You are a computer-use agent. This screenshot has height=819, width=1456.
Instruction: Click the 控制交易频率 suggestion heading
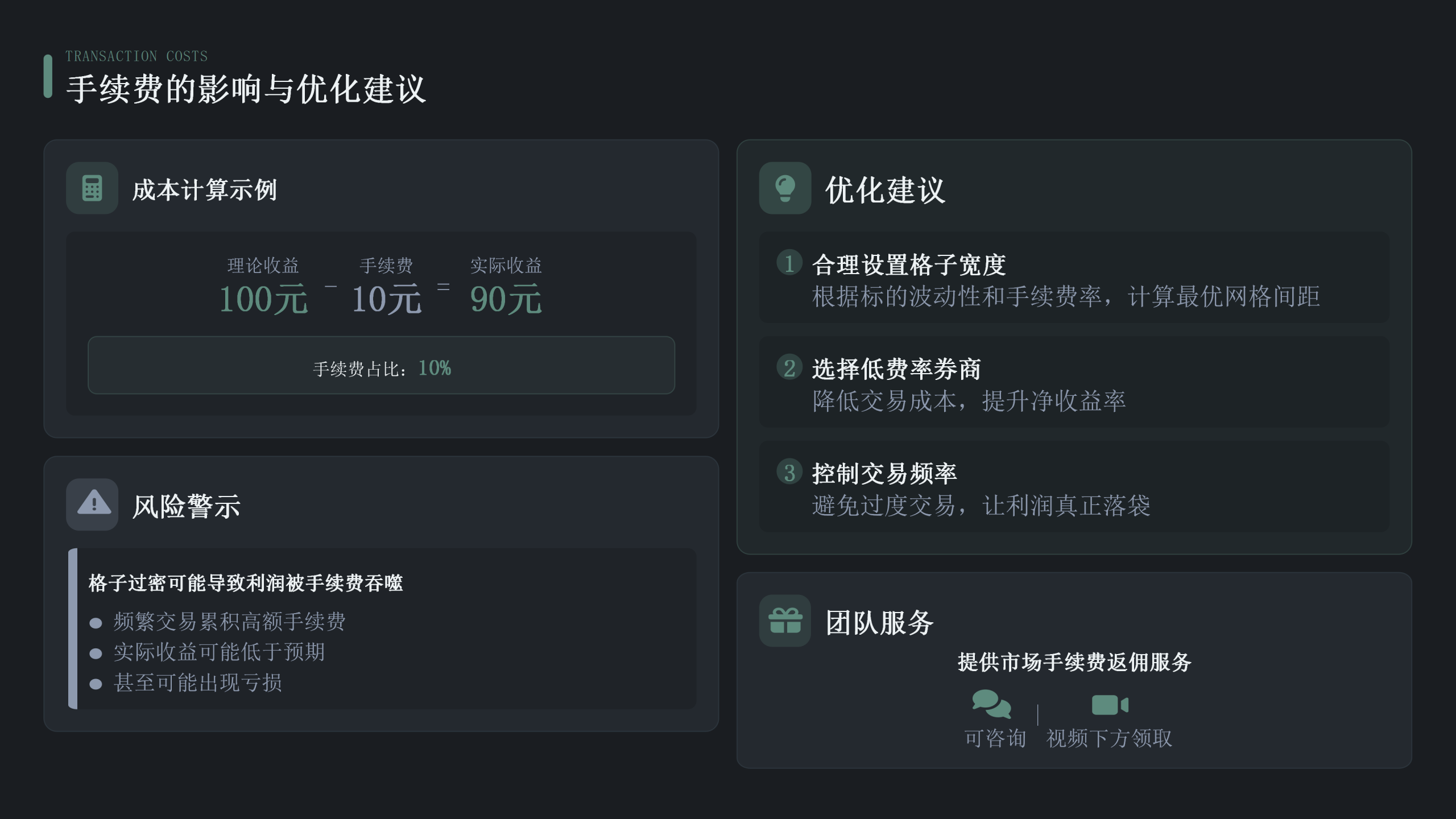[884, 474]
